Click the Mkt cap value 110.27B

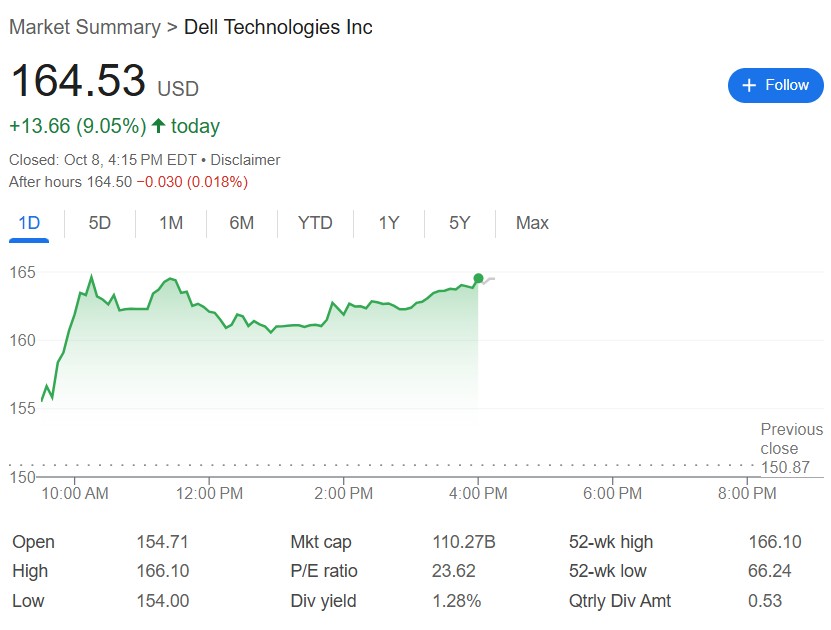[463, 542]
